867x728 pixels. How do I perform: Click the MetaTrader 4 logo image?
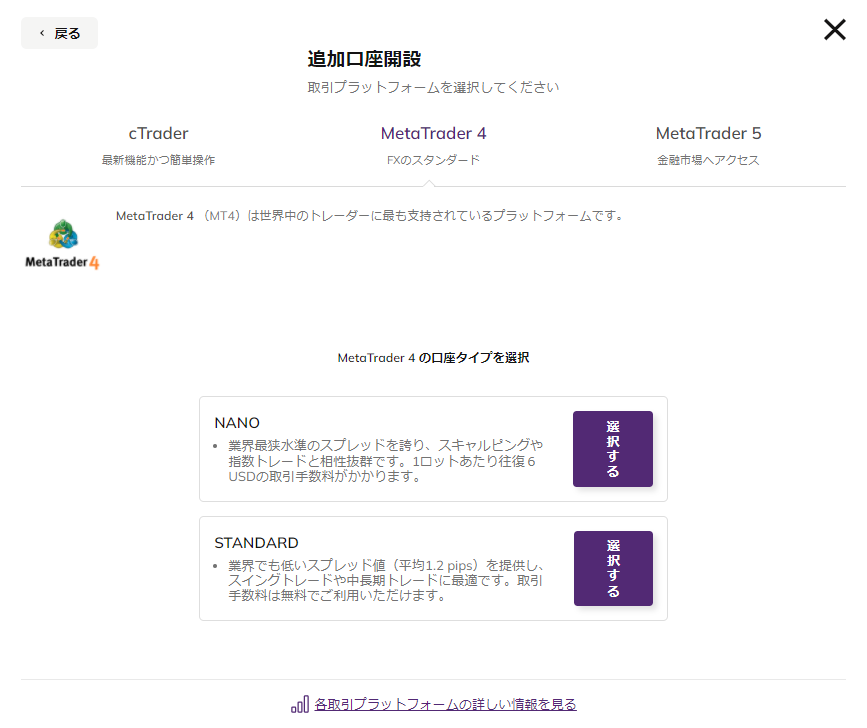62,244
